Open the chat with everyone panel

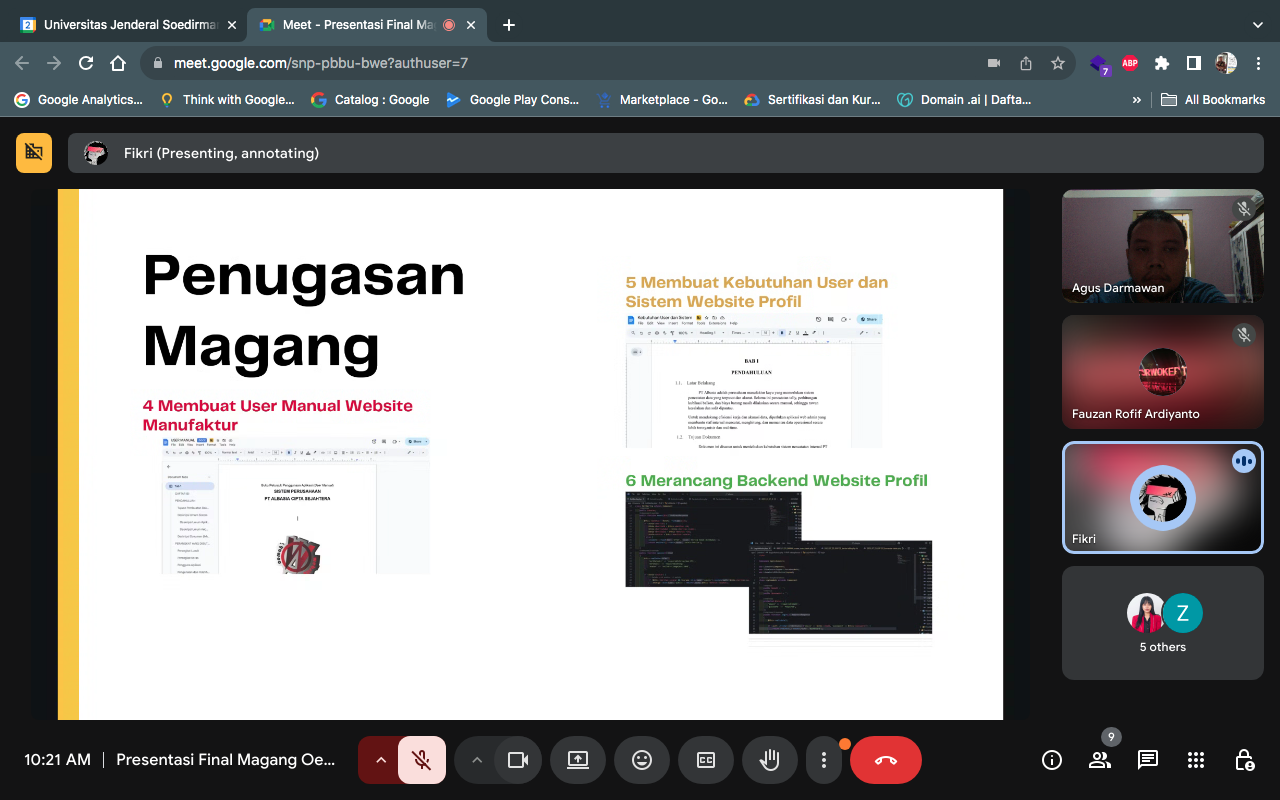pos(1148,760)
